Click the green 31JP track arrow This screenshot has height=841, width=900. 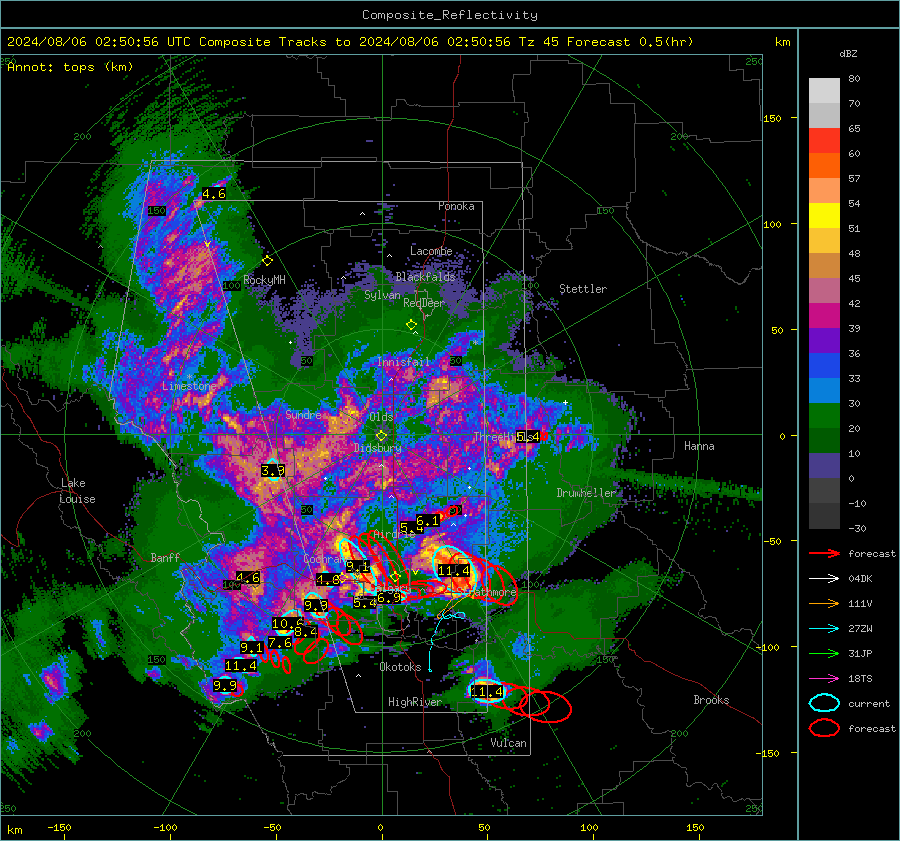tap(824, 653)
